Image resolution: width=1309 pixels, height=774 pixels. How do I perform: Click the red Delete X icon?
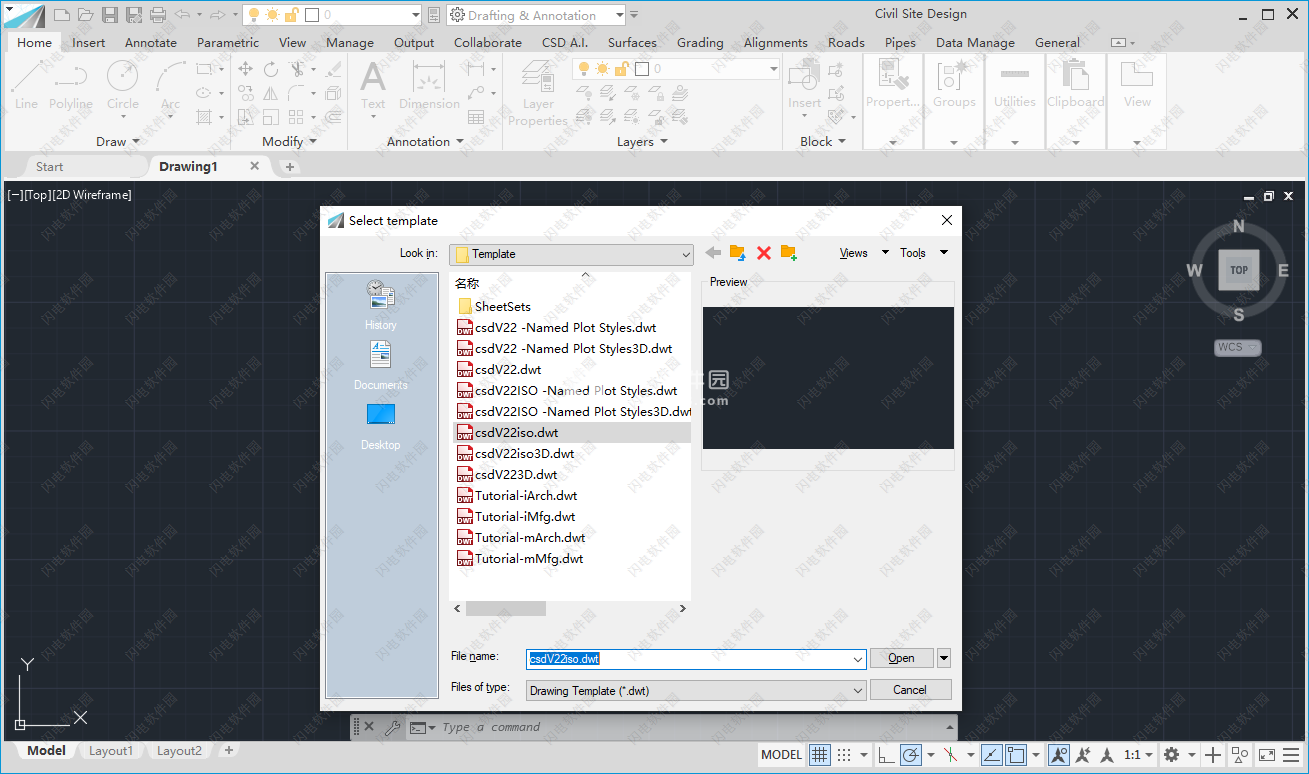point(764,253)
